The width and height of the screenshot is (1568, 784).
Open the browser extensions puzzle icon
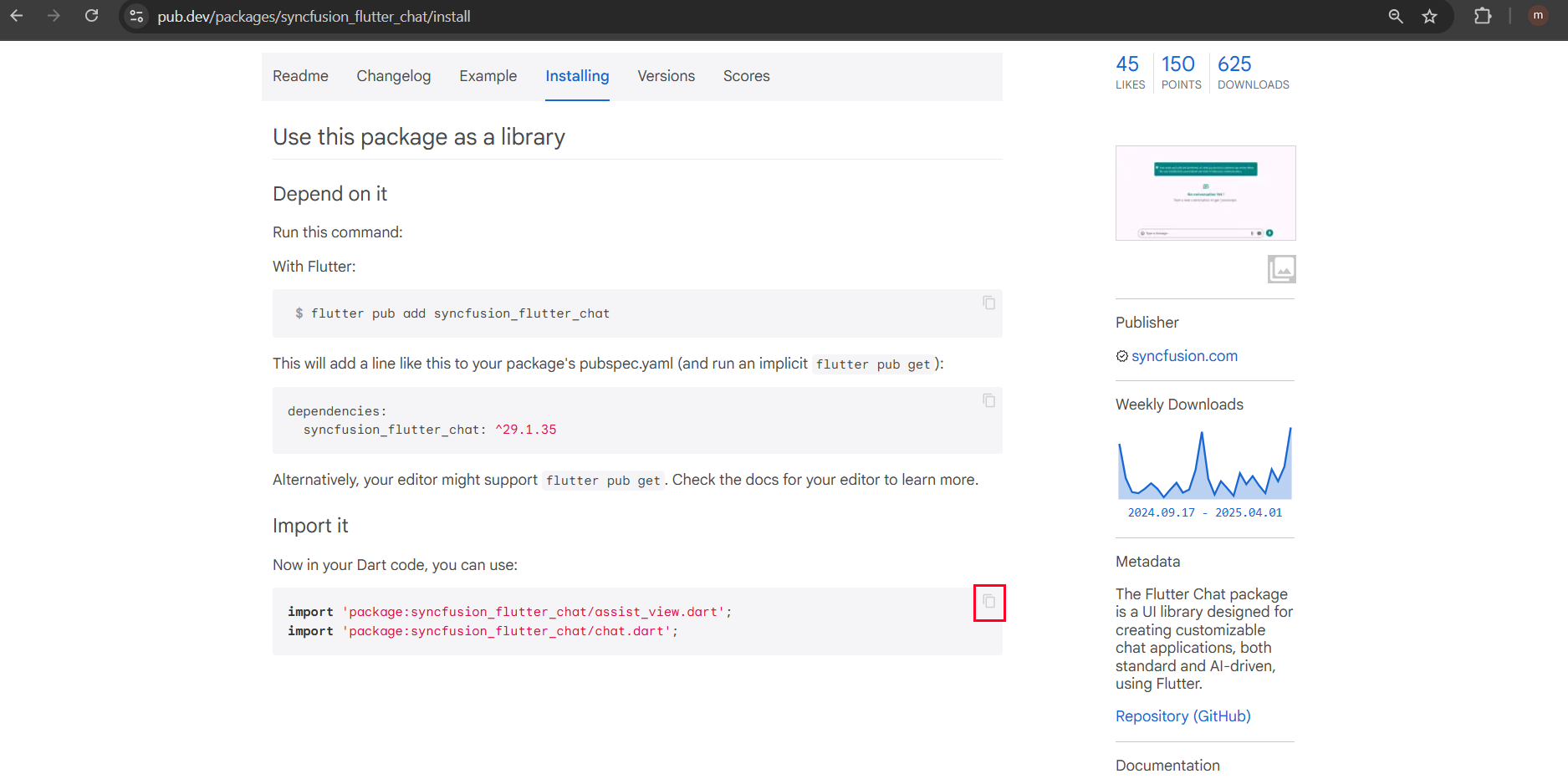coord(1483,16)
